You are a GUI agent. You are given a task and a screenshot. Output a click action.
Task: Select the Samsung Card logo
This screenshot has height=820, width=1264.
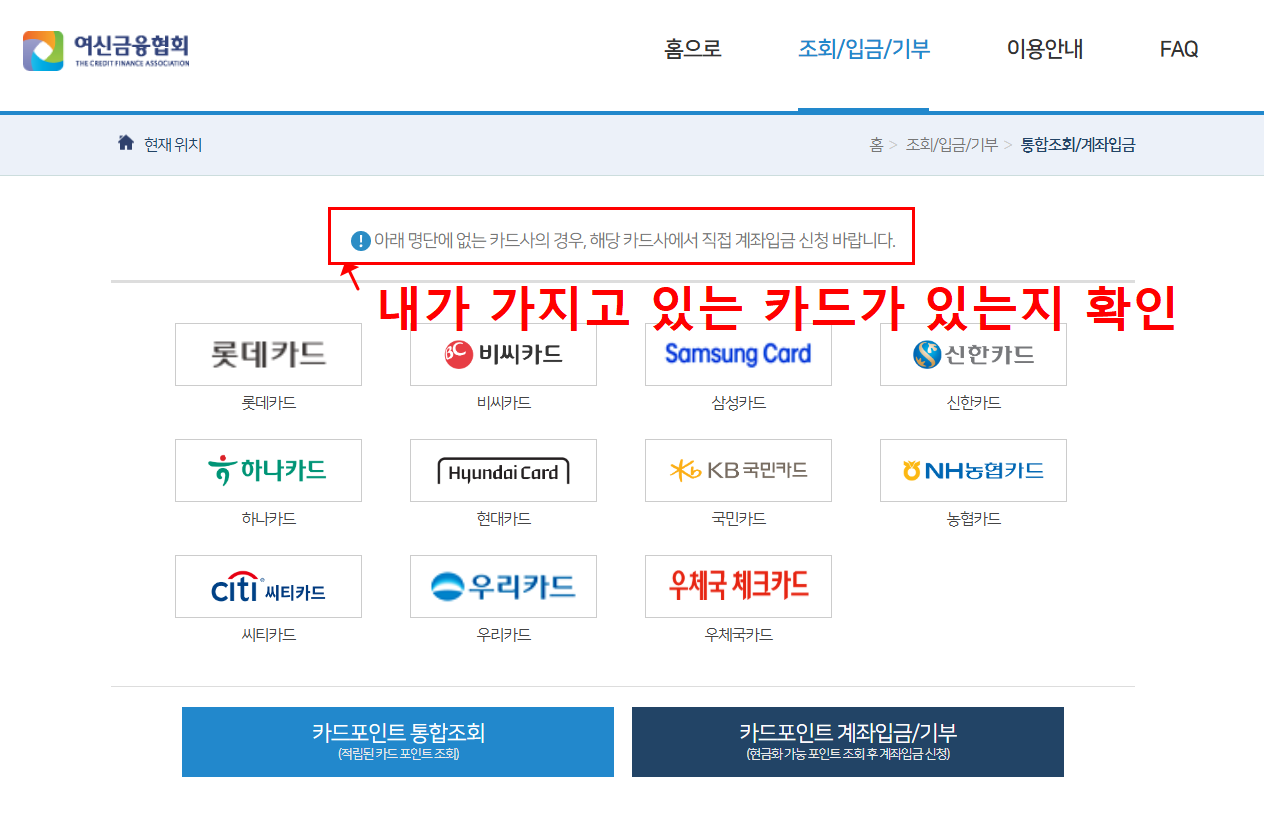(x=738, y=354)
